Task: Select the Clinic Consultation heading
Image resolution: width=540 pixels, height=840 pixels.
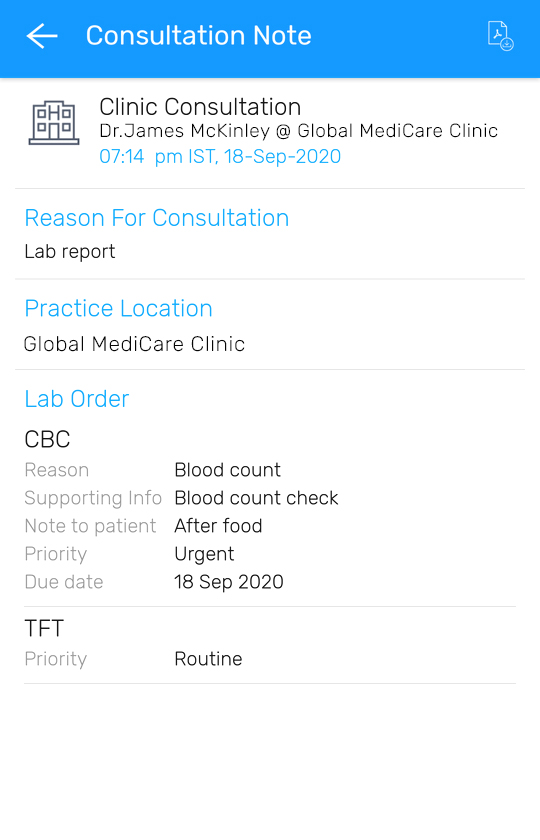Action: 200,107
